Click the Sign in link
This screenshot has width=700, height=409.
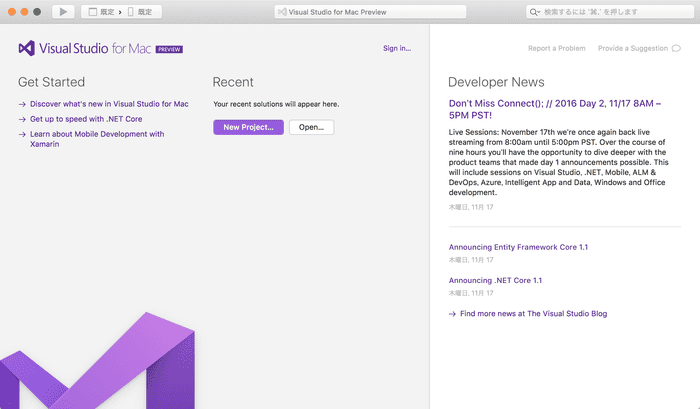click(x=397, y=48)
